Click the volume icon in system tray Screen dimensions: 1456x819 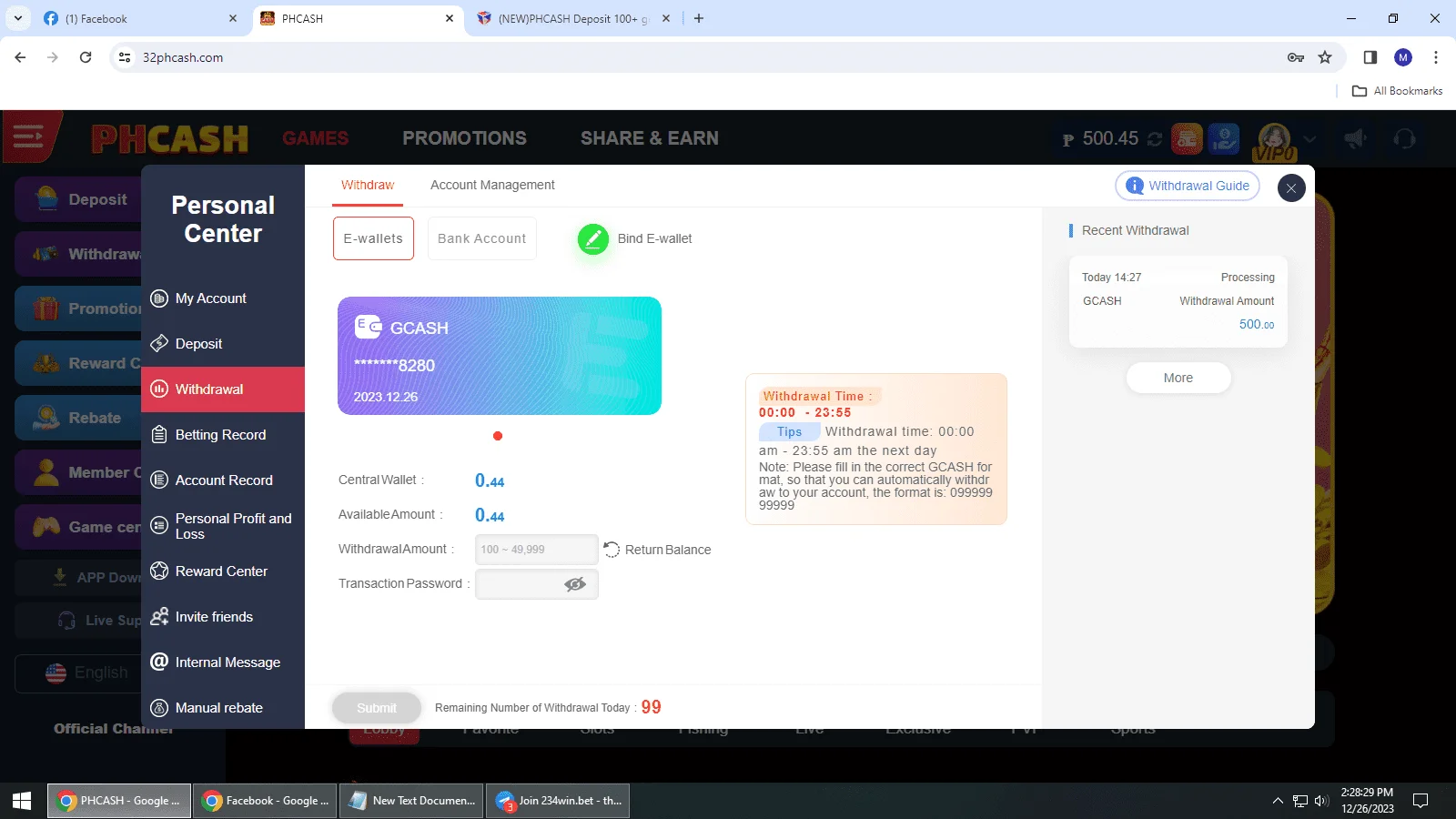click(x=1321, y=801)
